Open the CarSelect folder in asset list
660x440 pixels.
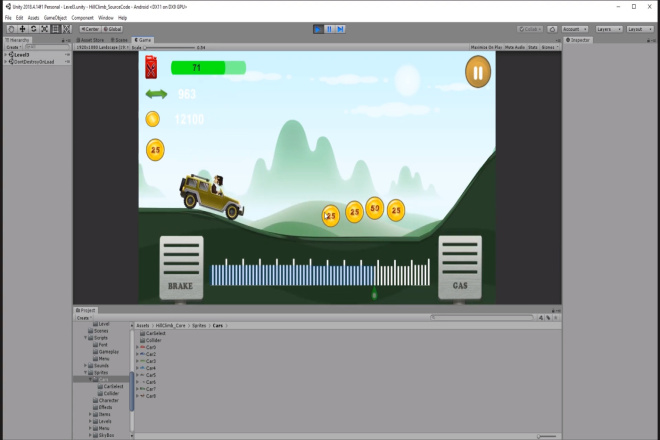coord(153,333)
